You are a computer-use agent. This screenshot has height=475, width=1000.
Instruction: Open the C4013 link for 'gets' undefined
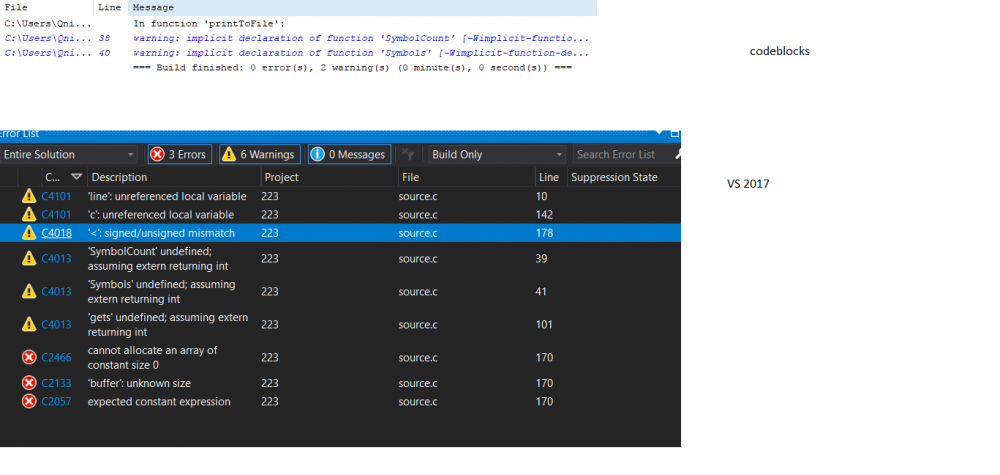coord(56,325)
